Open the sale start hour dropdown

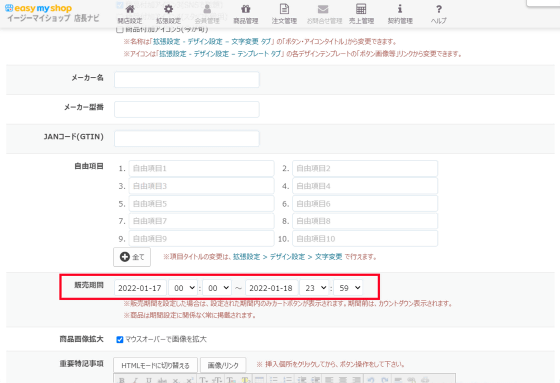pos(182,288)
